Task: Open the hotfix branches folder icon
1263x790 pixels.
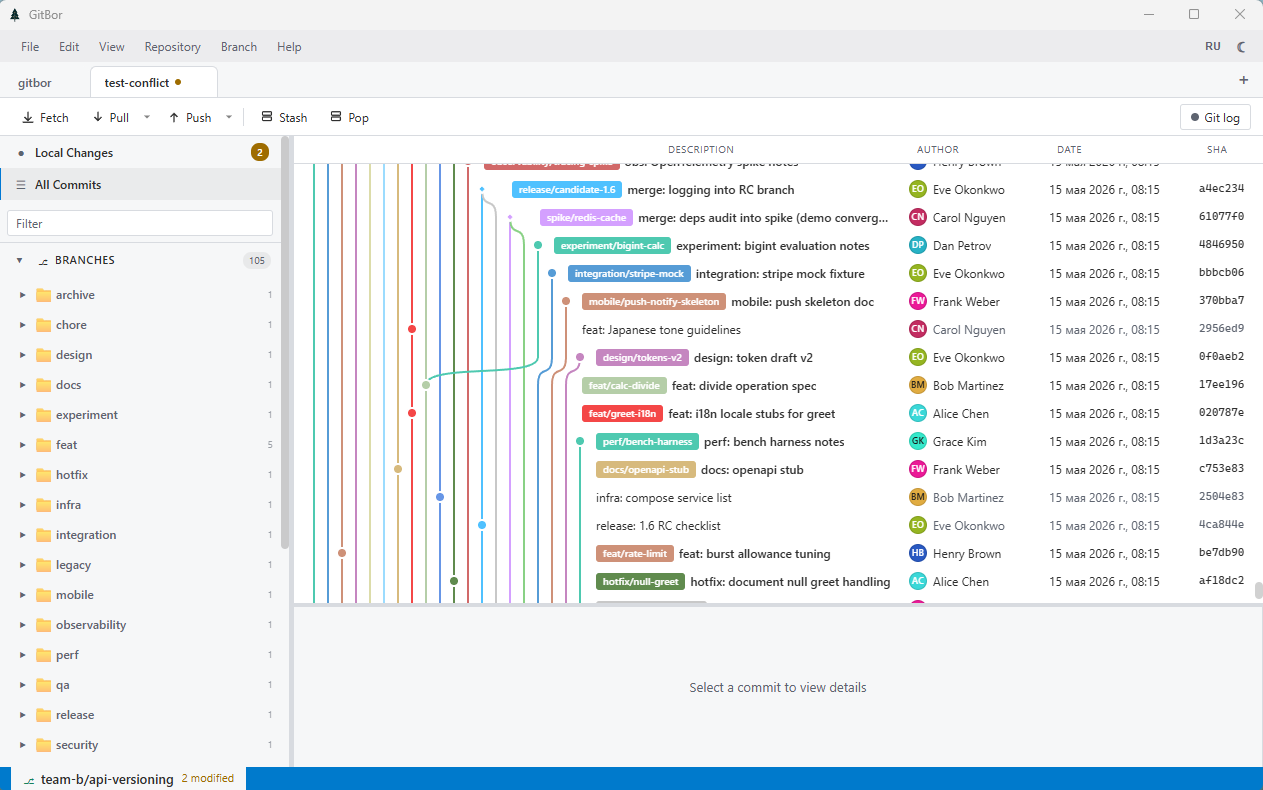Action: click(x=43, y=475)
